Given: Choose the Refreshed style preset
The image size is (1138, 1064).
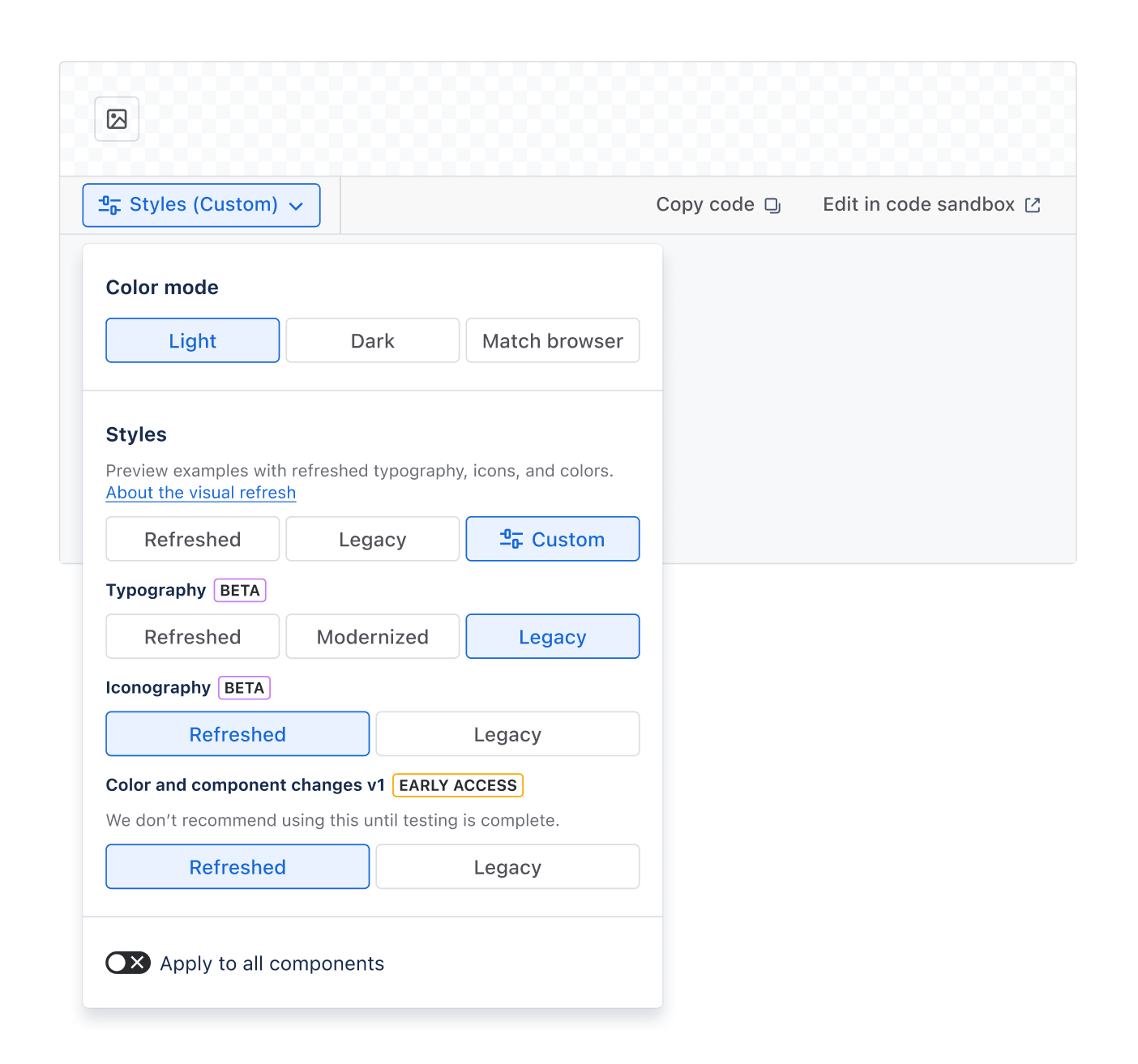Looking at the screenshot, I should (x=192, y=539).
